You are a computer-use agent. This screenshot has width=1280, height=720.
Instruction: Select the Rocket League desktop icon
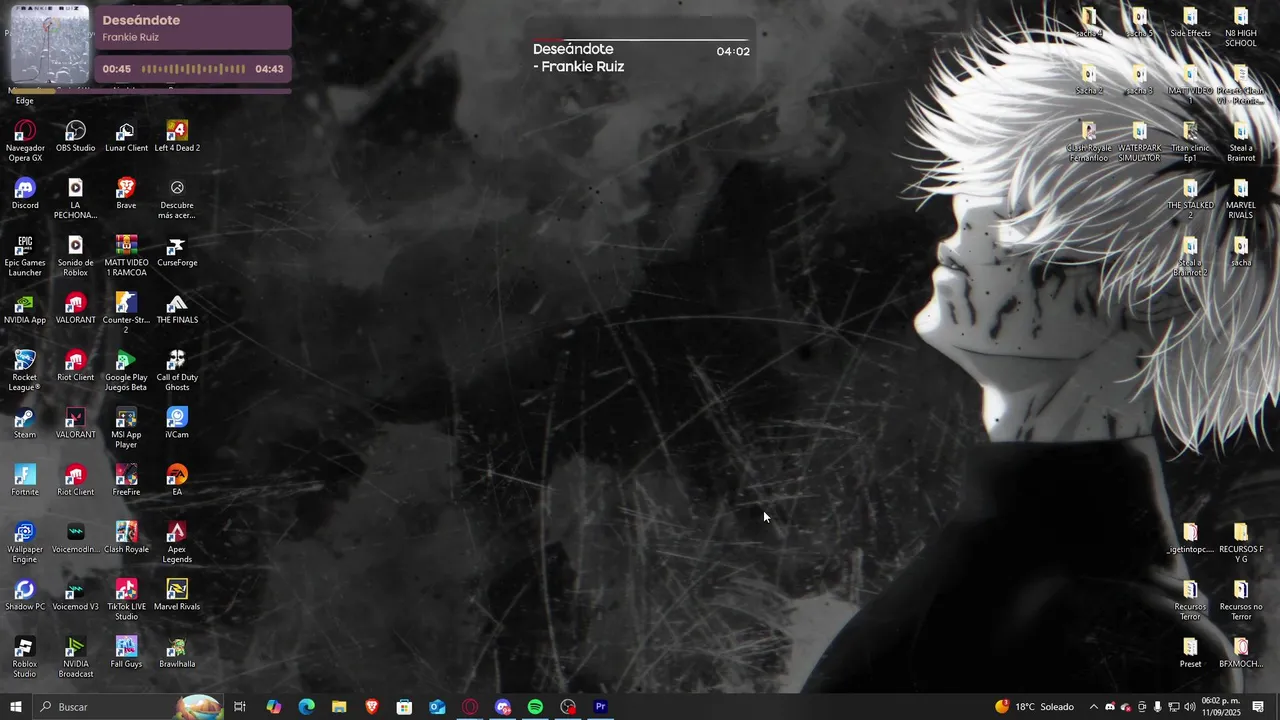pyautogui.click(x=25, y=371)
